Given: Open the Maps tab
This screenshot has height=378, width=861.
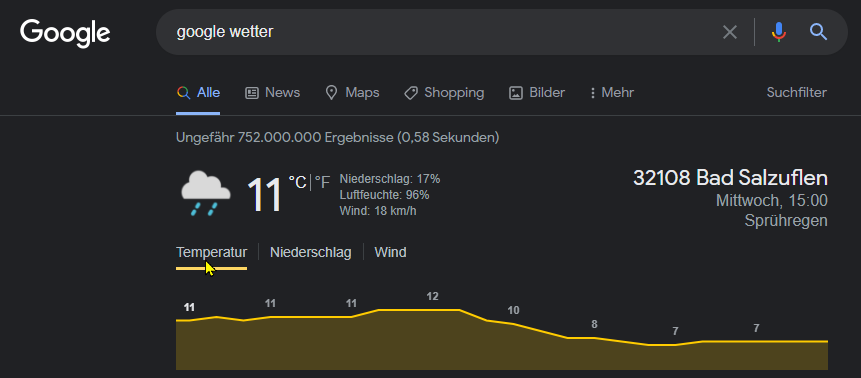Looking at the screenshot, I should [x=352, y=93].
